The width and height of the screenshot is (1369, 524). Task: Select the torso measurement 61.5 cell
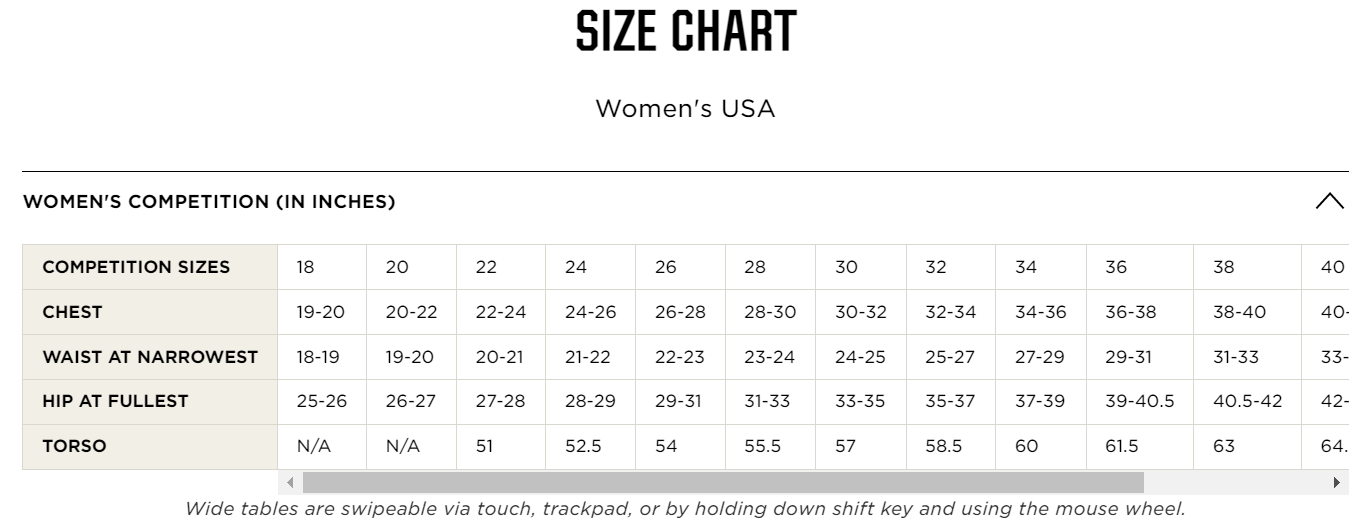point(1122,446)
